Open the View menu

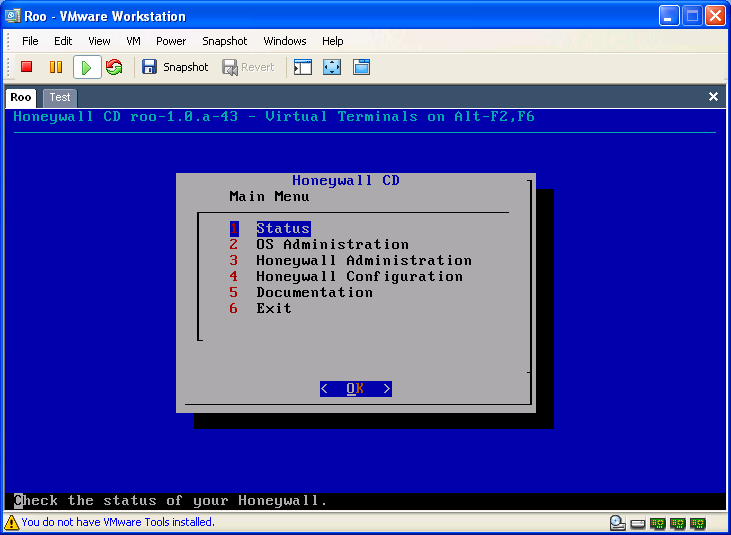[x=99, y=41]
